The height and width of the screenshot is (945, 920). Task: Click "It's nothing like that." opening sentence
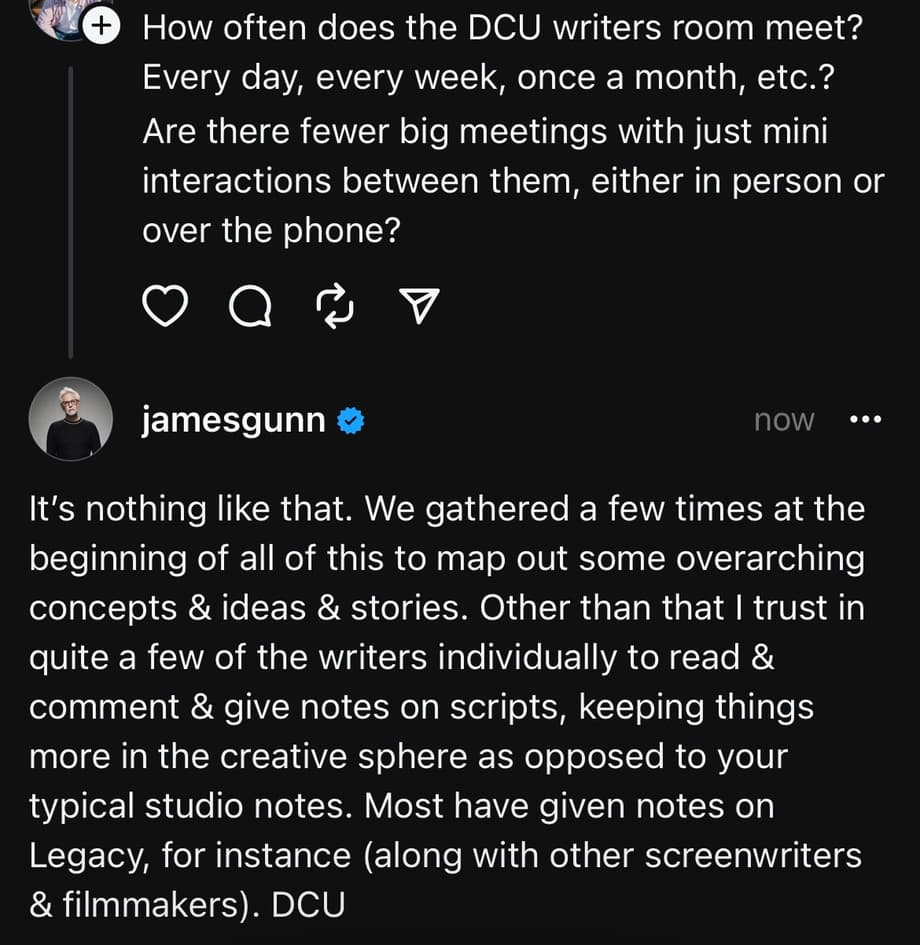point(191,509)
